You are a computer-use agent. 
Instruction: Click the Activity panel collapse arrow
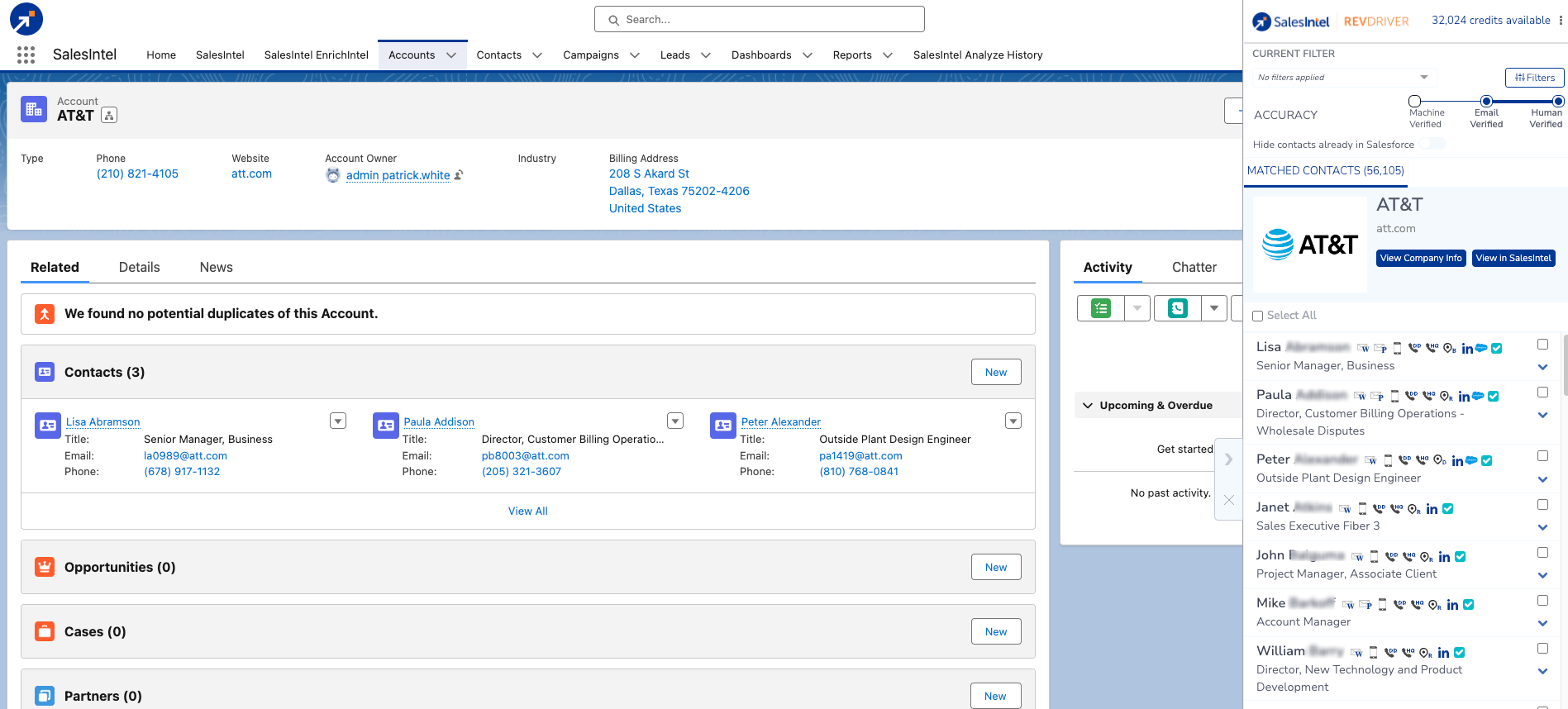(1228, 459)
